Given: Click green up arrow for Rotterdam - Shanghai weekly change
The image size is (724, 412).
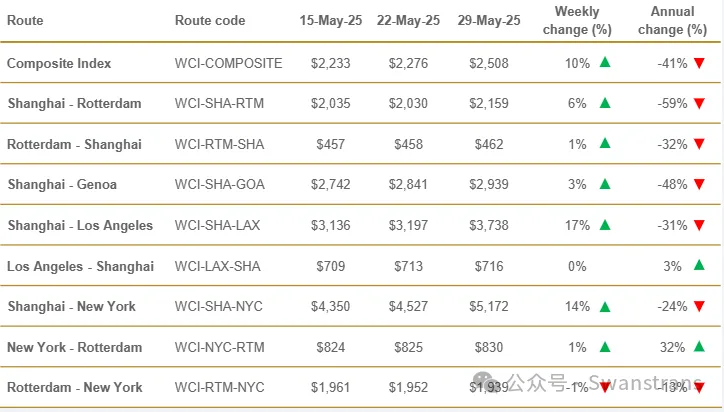Looking at the screenshot, I should [605, 143].
